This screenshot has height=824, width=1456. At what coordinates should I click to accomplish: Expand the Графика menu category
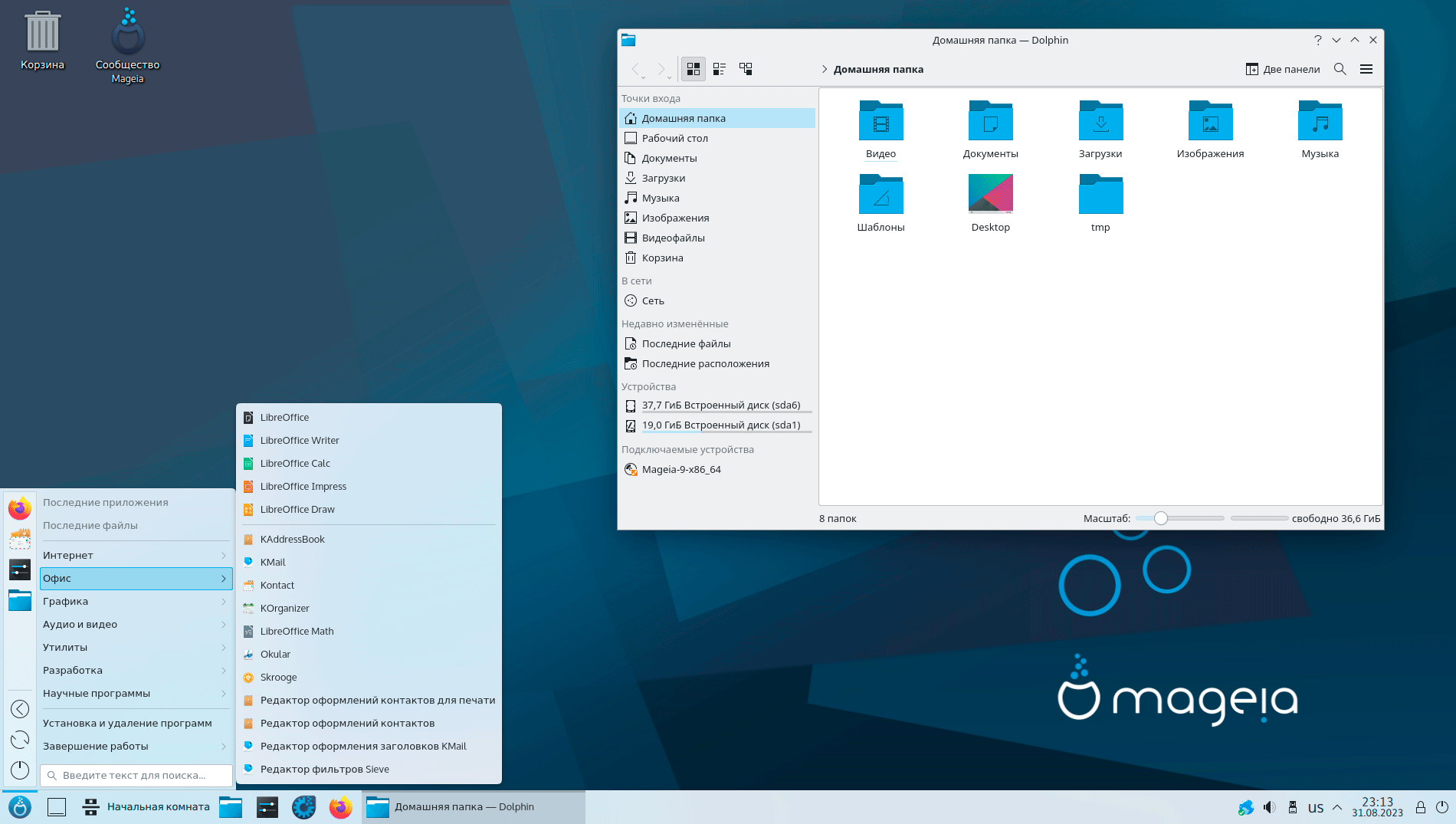[134, 602]
